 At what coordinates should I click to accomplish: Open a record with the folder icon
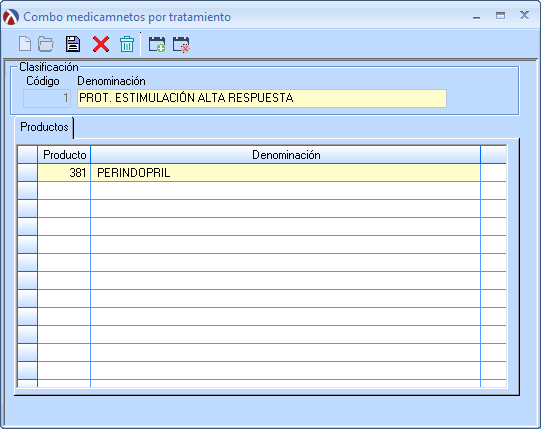click(x=46, y=44)
